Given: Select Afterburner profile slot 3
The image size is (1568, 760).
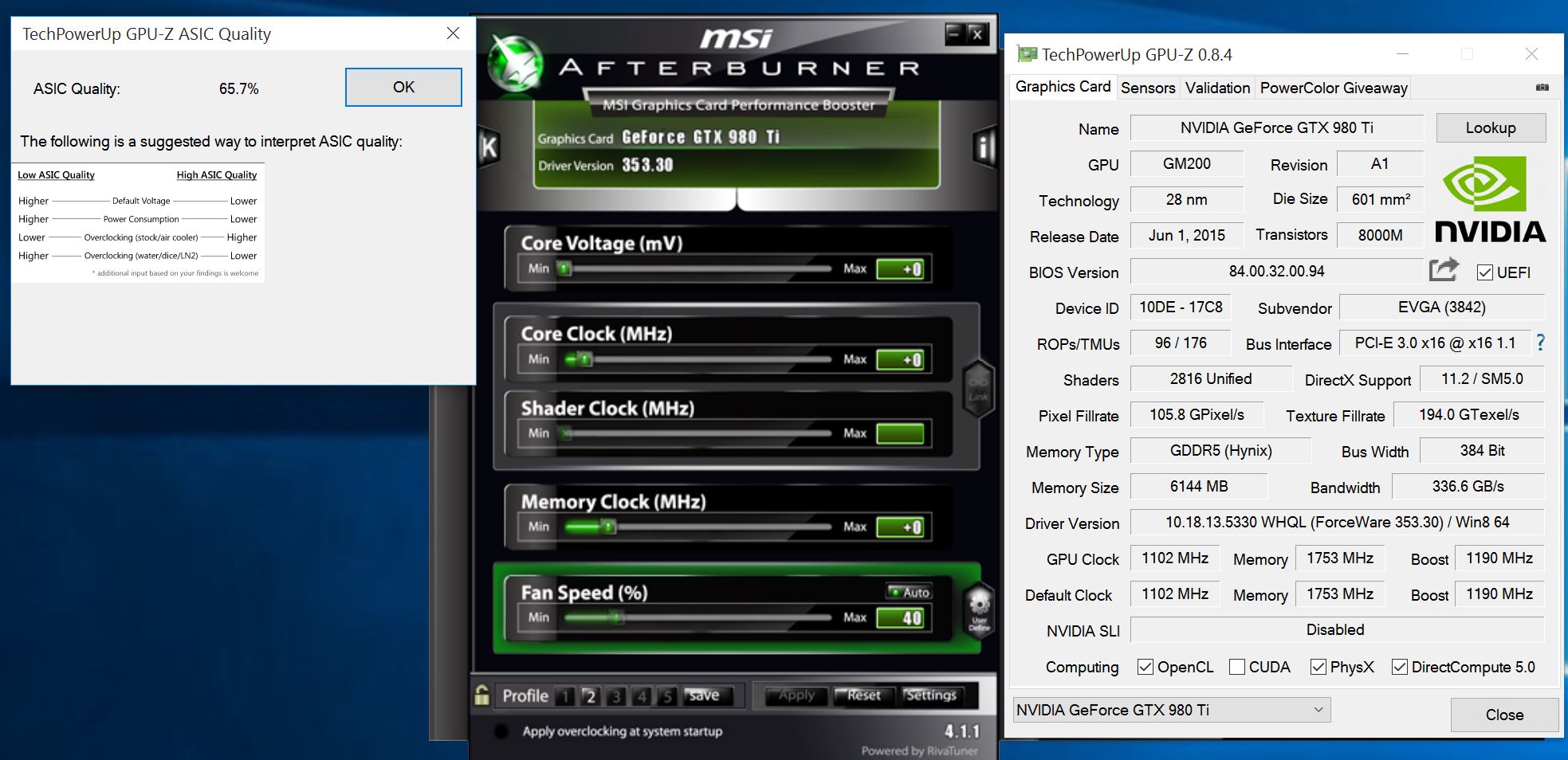Looking at the screenshot, I should point(616,696).
